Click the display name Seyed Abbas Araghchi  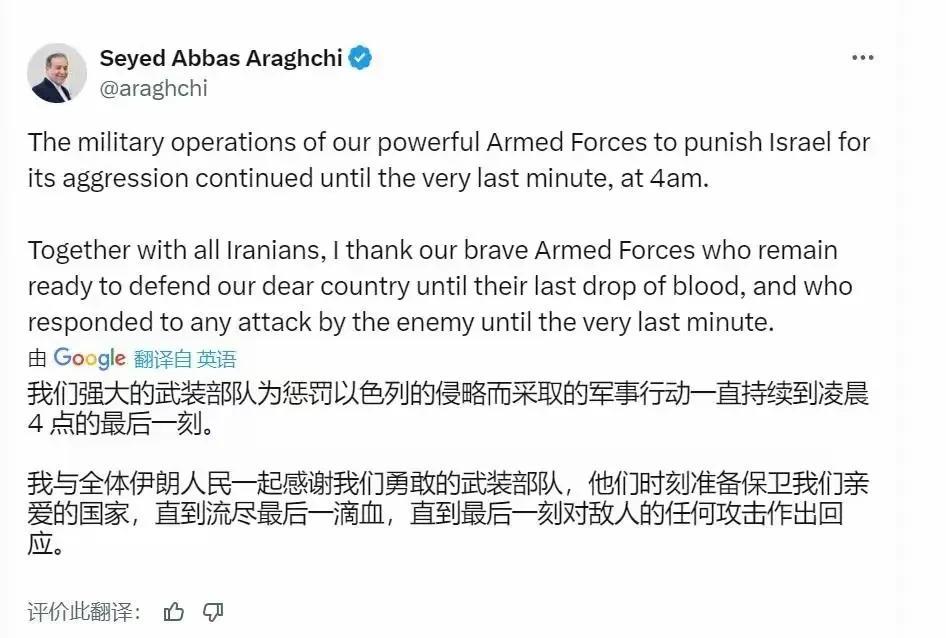click(x=221, y=58)
